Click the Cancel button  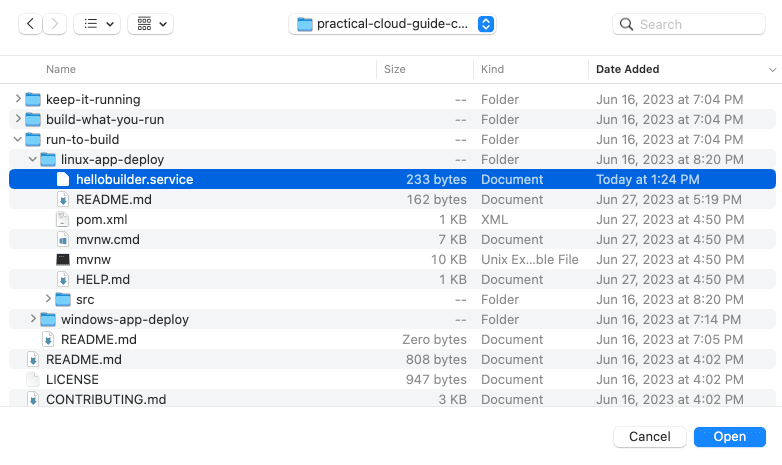click(x=649, y=437)
